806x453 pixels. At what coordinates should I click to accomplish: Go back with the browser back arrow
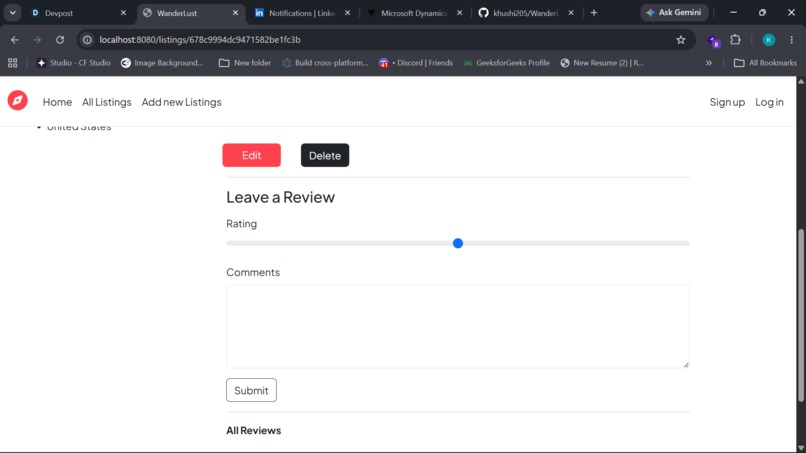(14, 40)
